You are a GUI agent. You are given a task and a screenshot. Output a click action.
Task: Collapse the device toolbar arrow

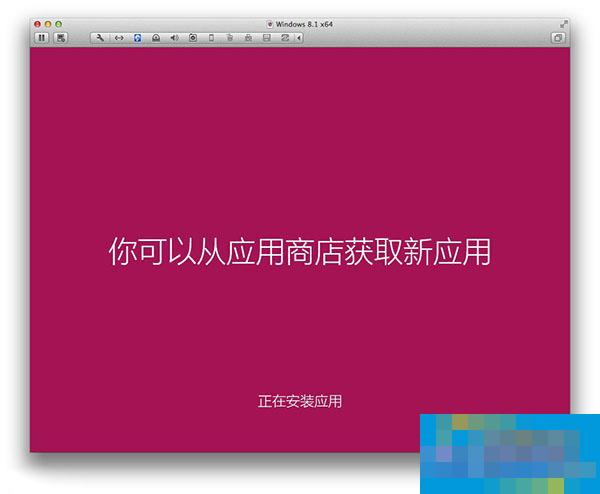coord(299,37)
